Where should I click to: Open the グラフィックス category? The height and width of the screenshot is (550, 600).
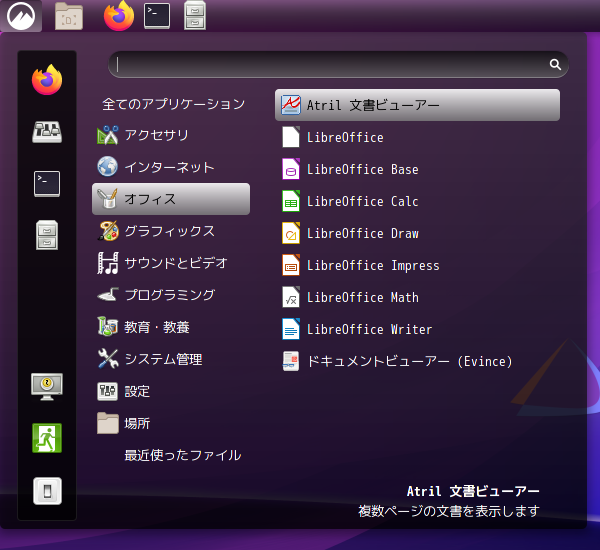coord(171,231)
